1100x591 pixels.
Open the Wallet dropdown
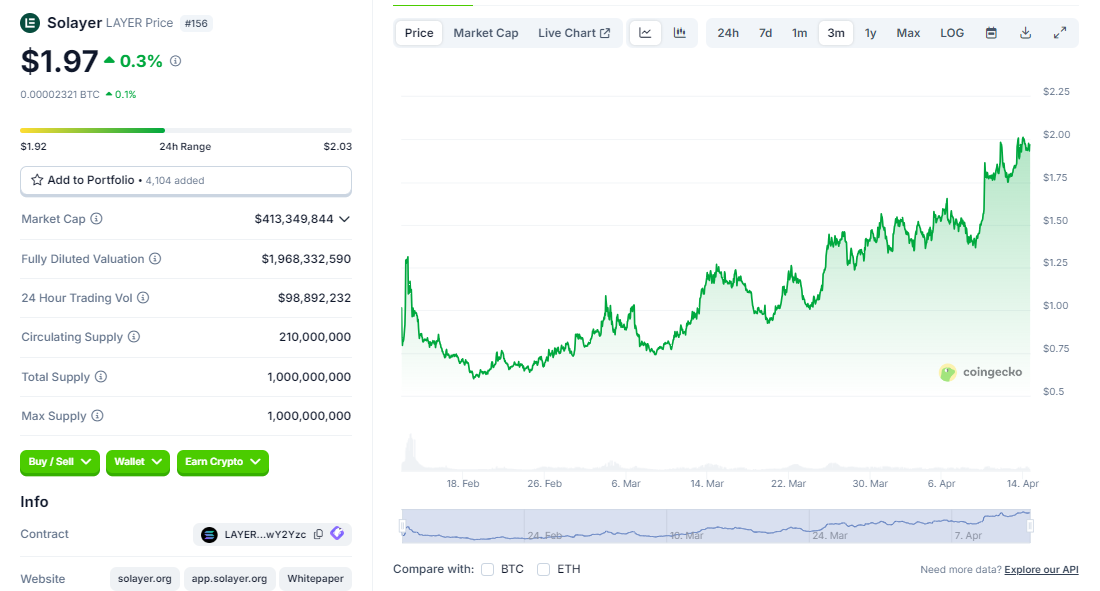tap(137, 462)
